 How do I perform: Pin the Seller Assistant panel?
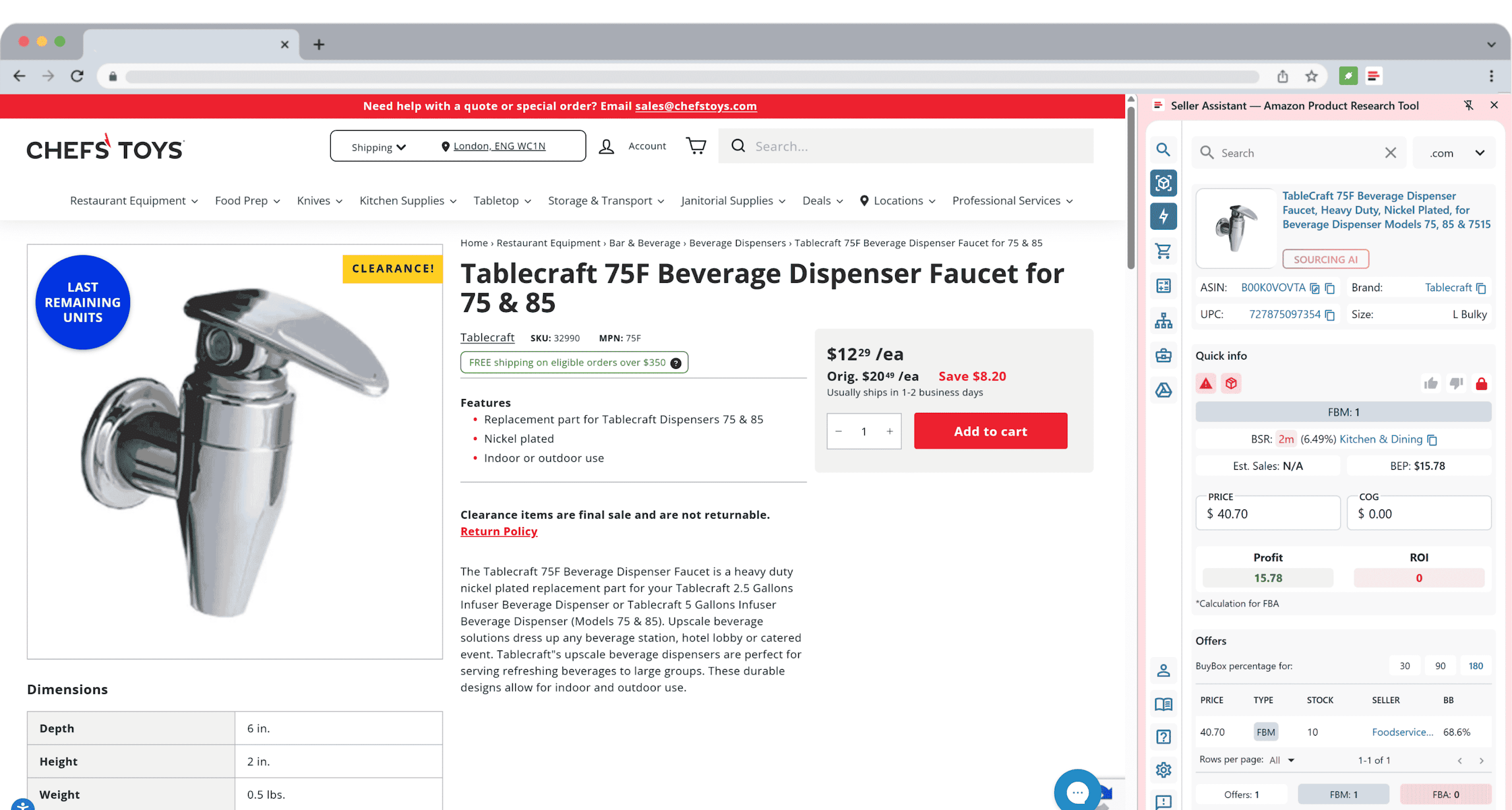[1468, 105]
